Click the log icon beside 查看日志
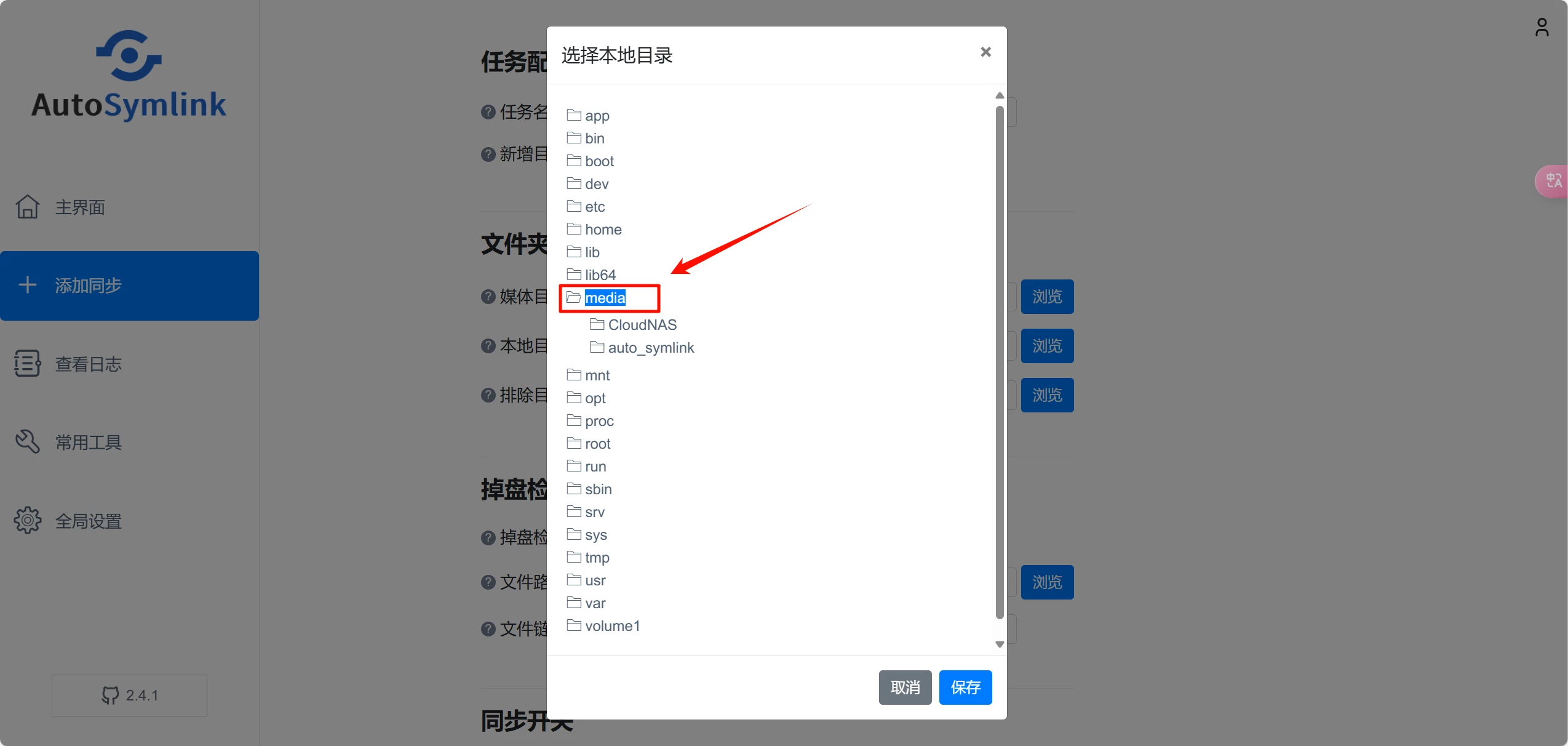Screen dimensions: 1568x746 28,364
